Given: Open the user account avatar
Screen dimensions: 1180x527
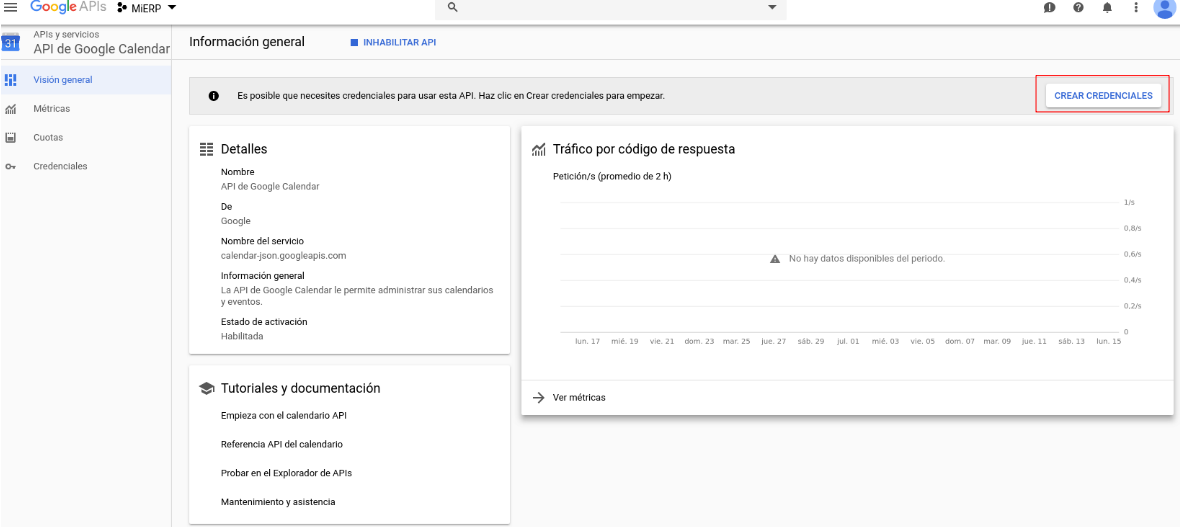Looking at the screenshot, I should [x=1164, y=8].
